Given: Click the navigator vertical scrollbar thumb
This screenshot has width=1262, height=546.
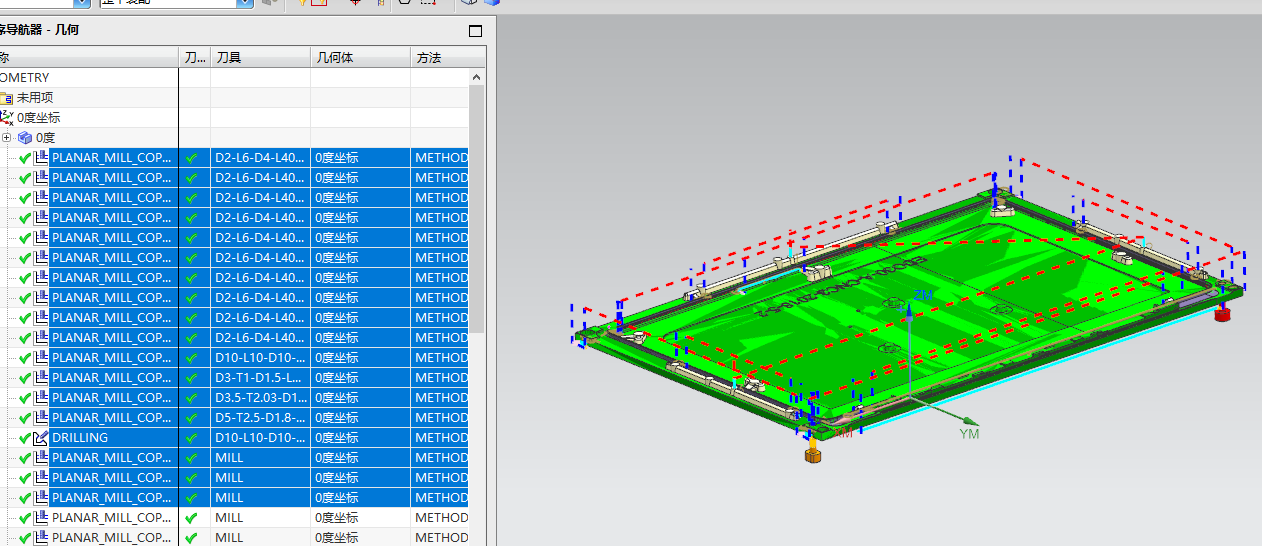Looking at the screenshot, I should [477, 210].
